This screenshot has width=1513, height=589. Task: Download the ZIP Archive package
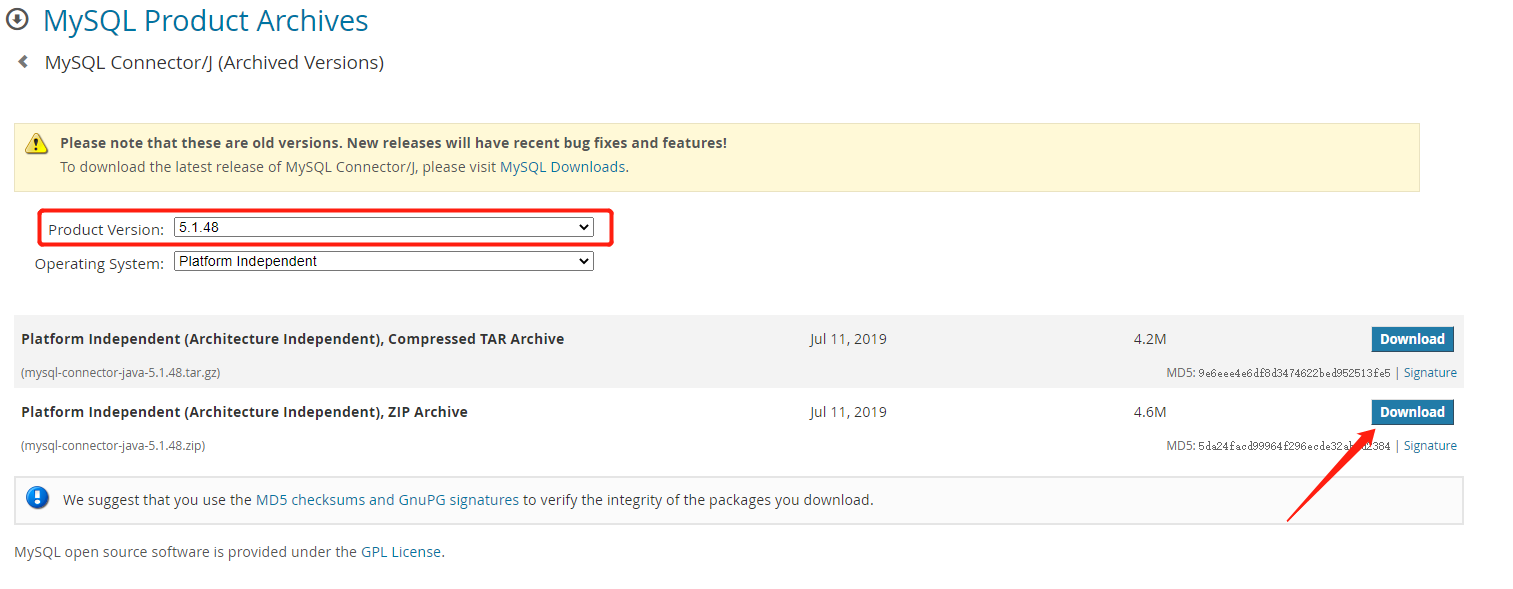click(x=1411, y=412)
